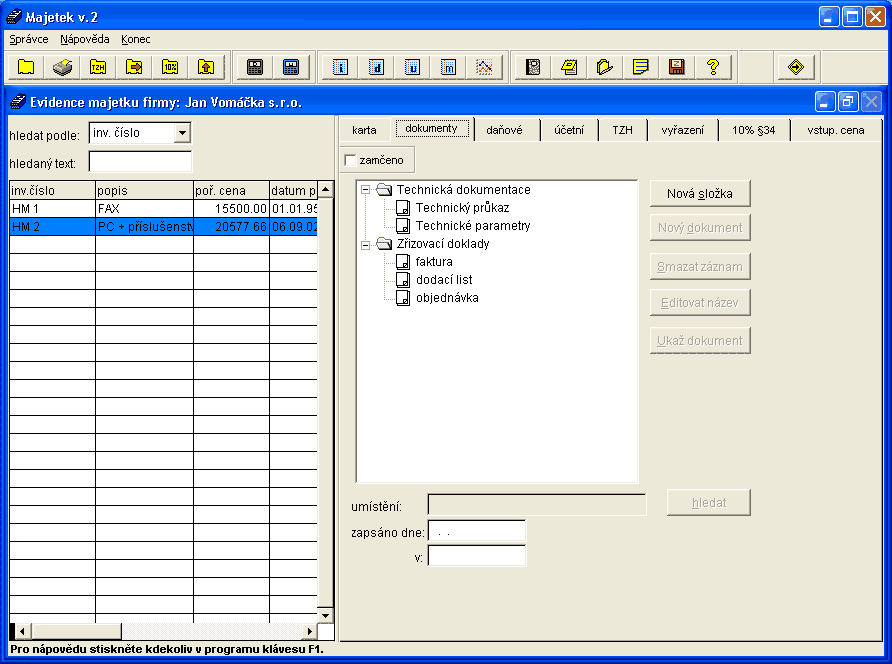
Task: Open the hledat podle dropdown
Action: tap(182, 133)
